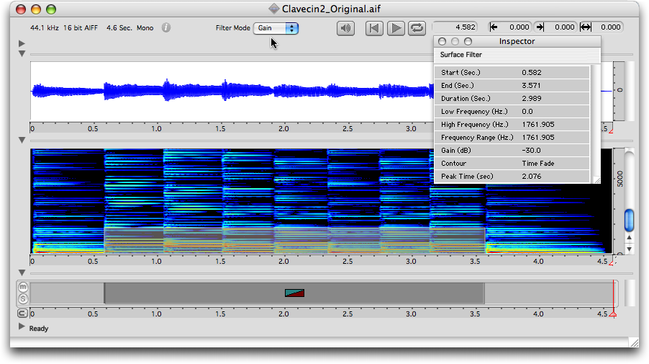The height and width of the screenshot is (364, 649).
Task: Click the Clavecin2_Original.aif title document icon
Action: tap(274, 9)
